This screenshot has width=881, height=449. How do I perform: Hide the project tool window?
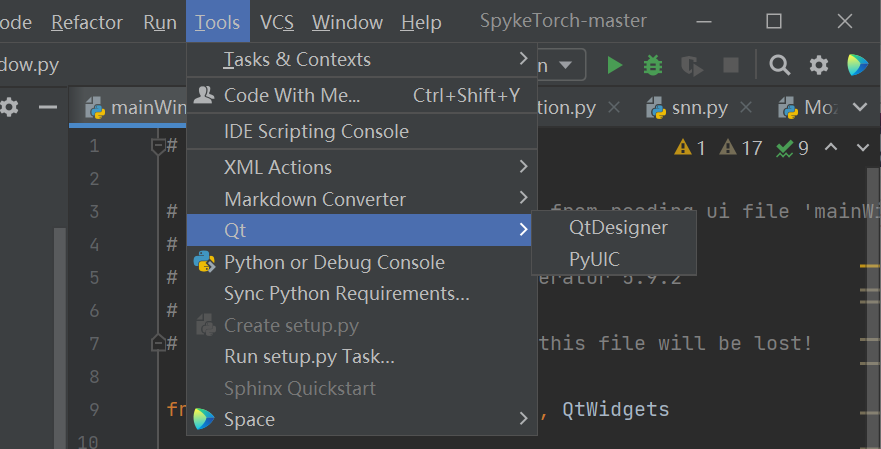point(48,107)
